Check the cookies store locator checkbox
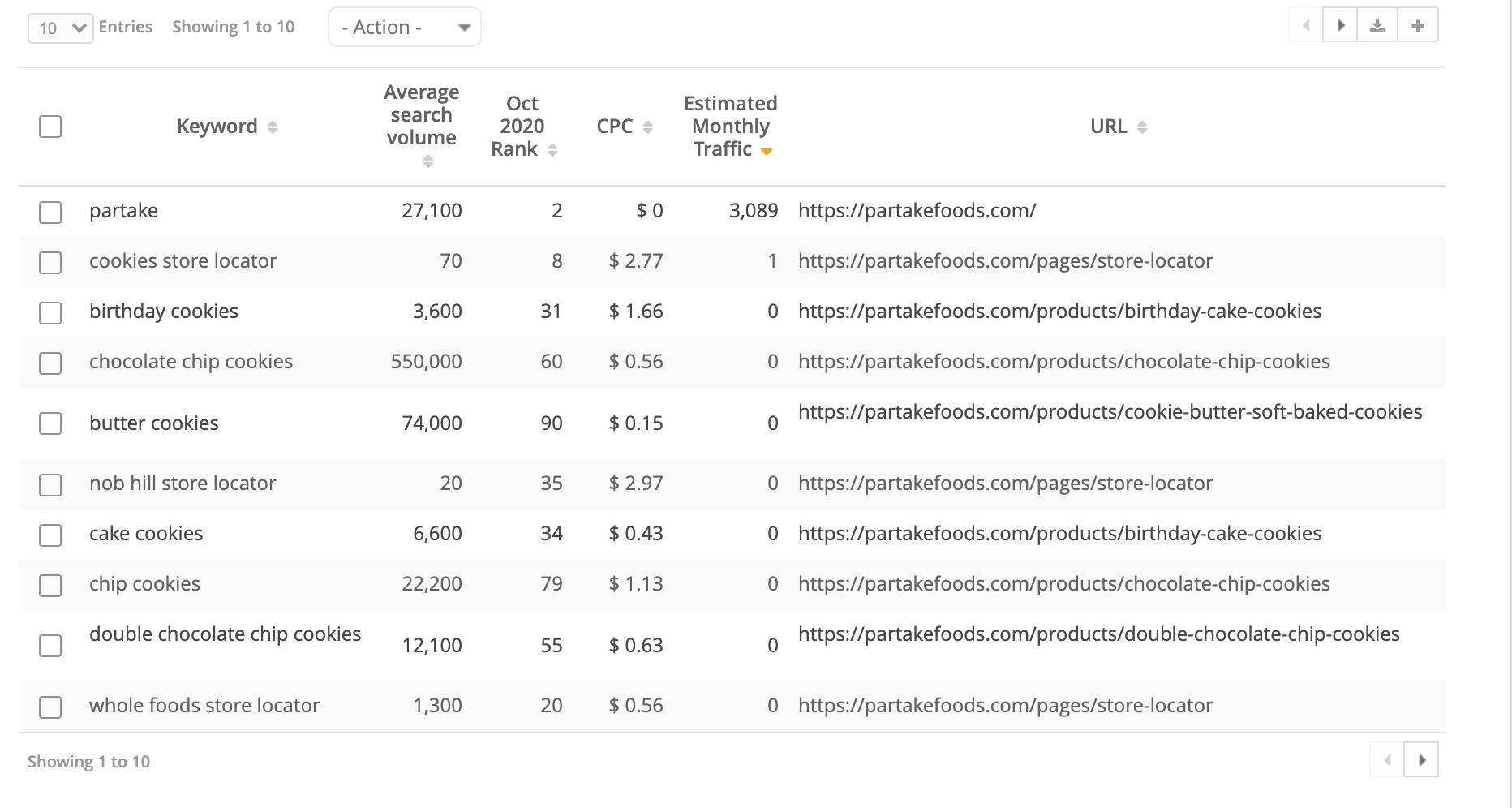Screen dimensions: 1512x808 50,263
